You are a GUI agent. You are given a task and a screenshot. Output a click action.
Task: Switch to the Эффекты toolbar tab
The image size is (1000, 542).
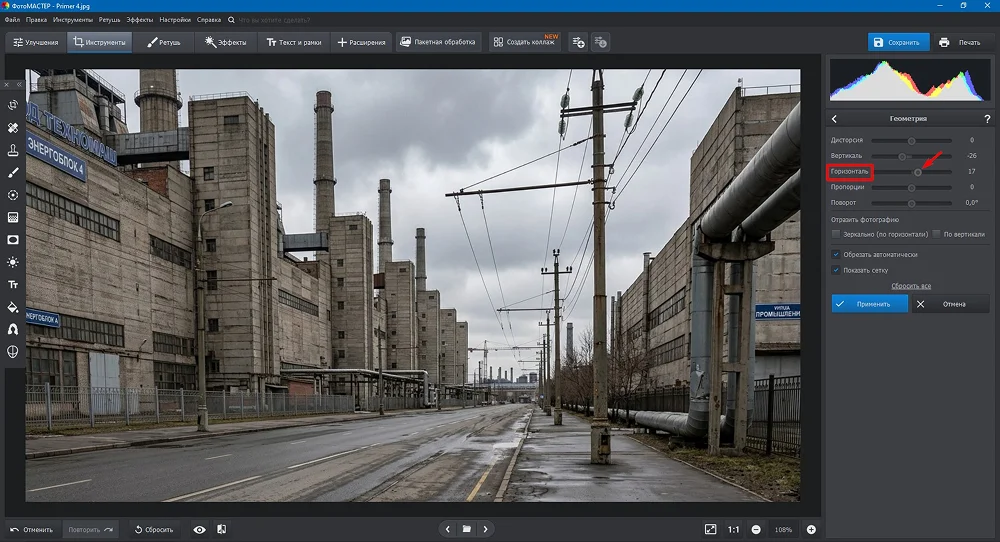pos(225,42)
